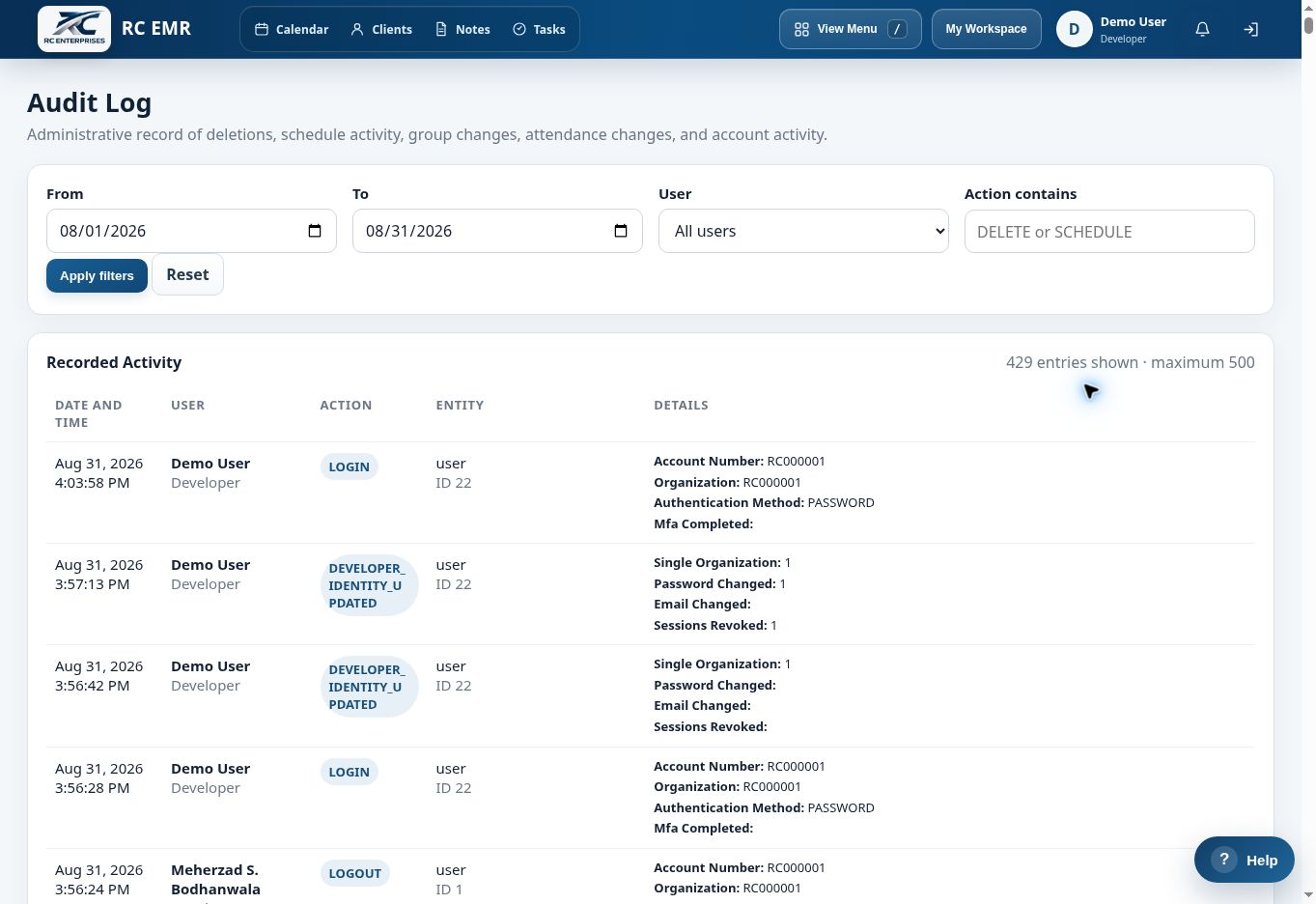1316x904 pixels.
Task: Click the Aug 31, 2026 3:57:13 PM timestamp
Action: pyautogui.click(x=98, y=575)
